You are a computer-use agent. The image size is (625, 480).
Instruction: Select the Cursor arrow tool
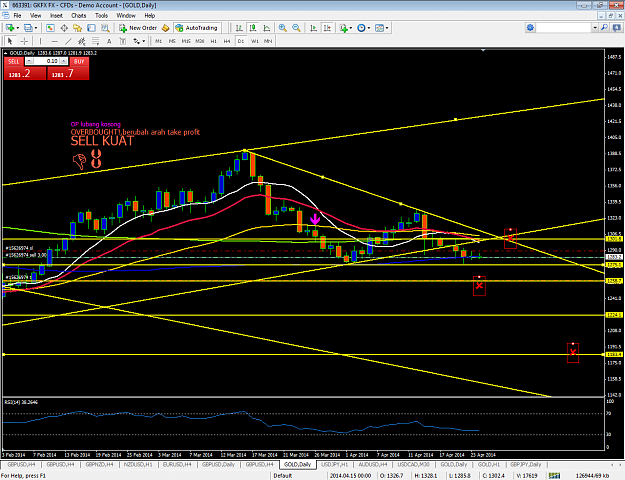[x=10, y=41]
